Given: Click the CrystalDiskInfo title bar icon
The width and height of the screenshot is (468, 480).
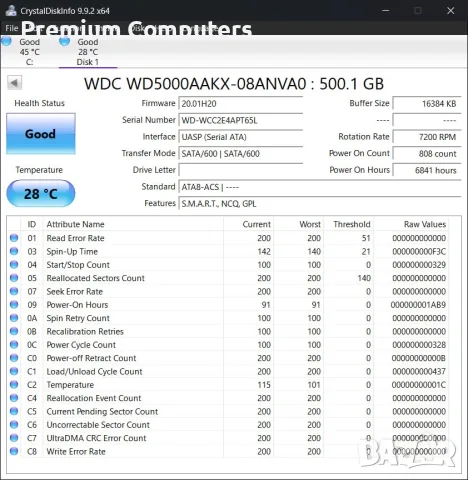Looking at the screenshot, I should [x=11, y=11].
